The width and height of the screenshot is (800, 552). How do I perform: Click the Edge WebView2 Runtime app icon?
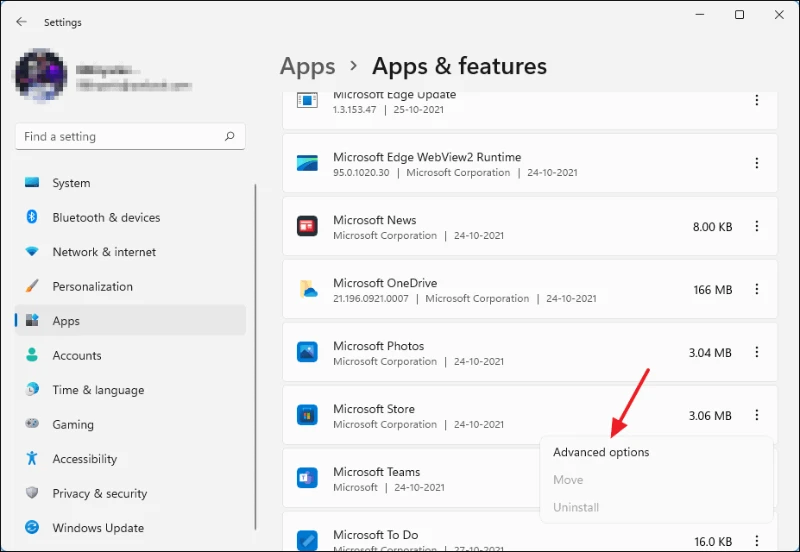307,163
